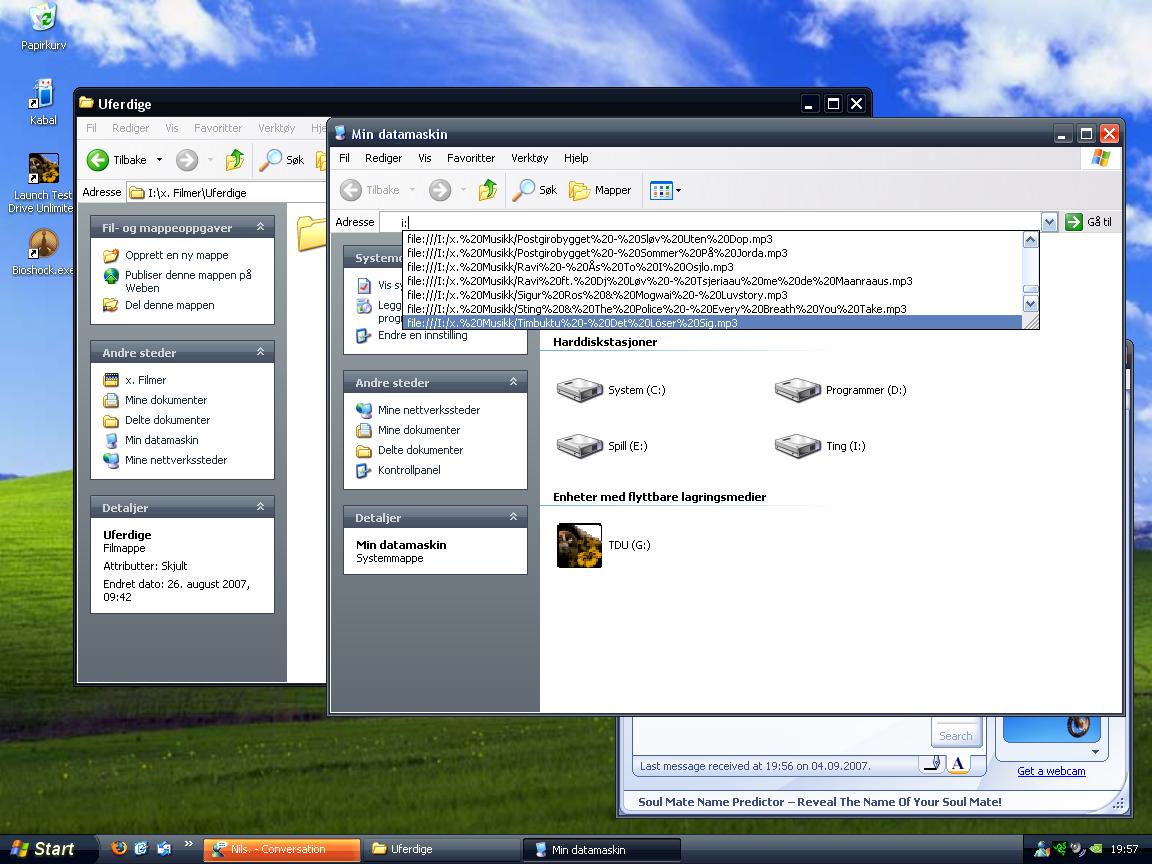Collapse Andre steder panel in Min datamaskin
The image size is (1152, 864).
513,382
